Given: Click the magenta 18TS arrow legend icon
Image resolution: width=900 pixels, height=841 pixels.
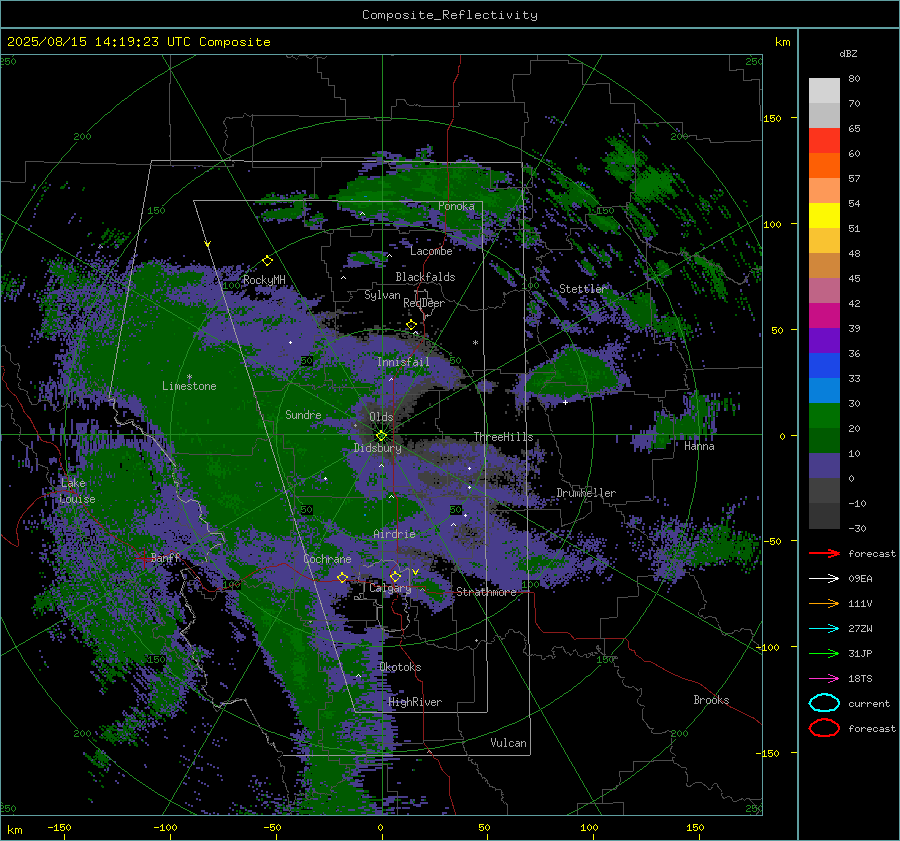Looking at the screenshot, I should pos(824,679).
